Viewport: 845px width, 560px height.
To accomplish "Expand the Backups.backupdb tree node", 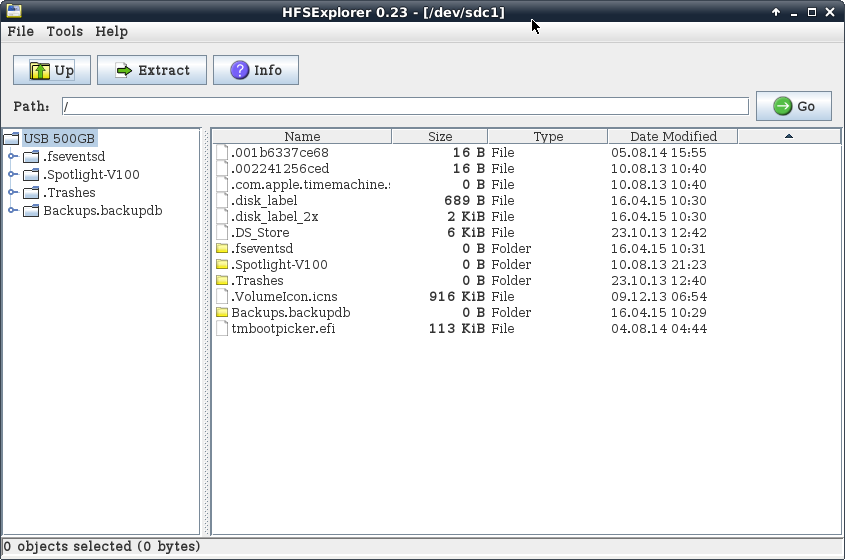I will [x=13, y=210].
